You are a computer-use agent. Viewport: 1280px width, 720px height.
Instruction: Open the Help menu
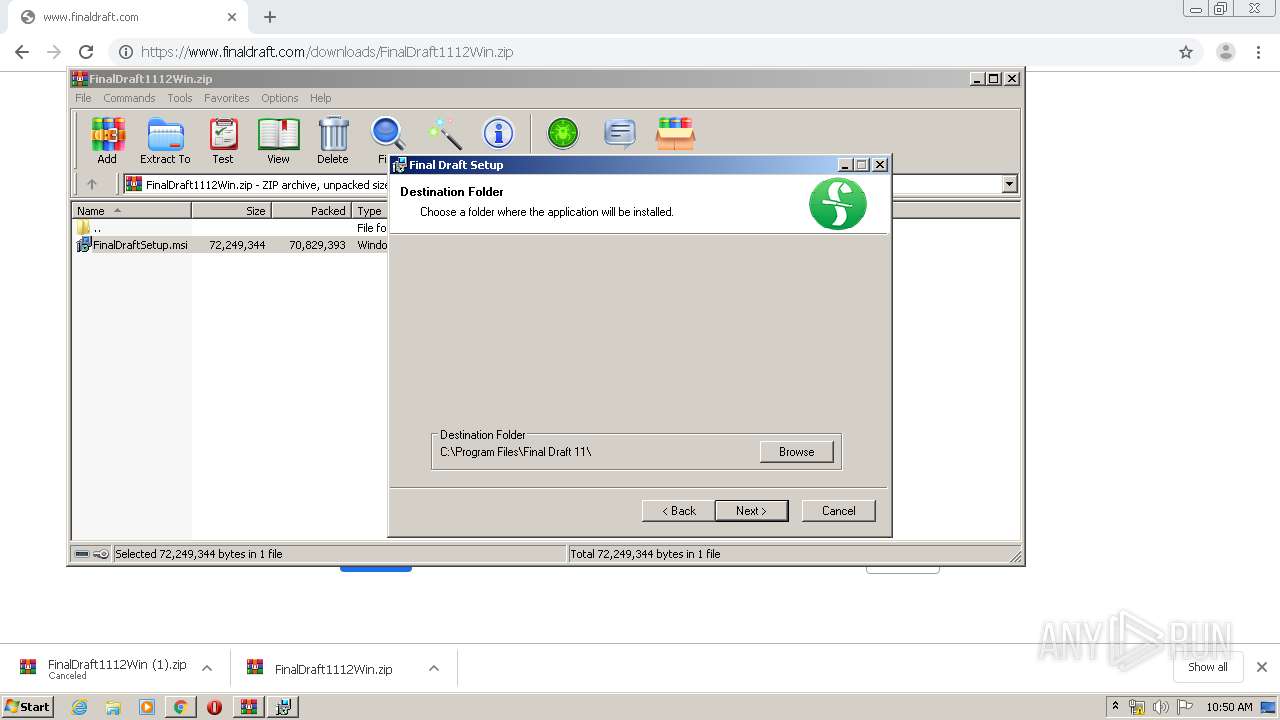point(320,98)
